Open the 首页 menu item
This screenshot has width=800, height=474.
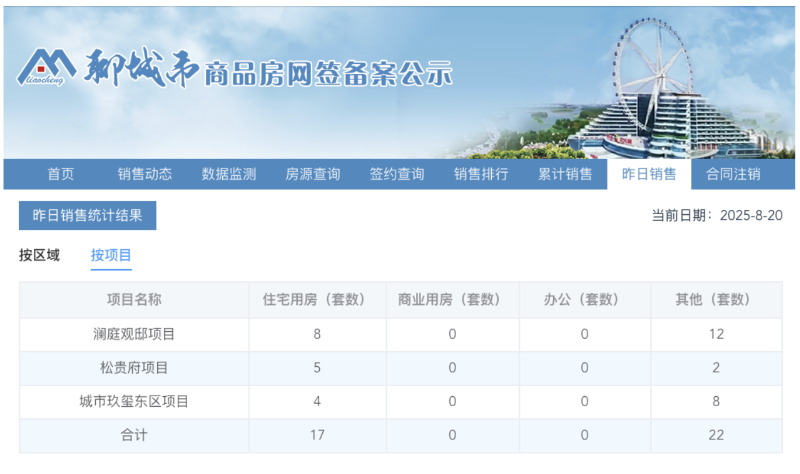pos(61,174)
